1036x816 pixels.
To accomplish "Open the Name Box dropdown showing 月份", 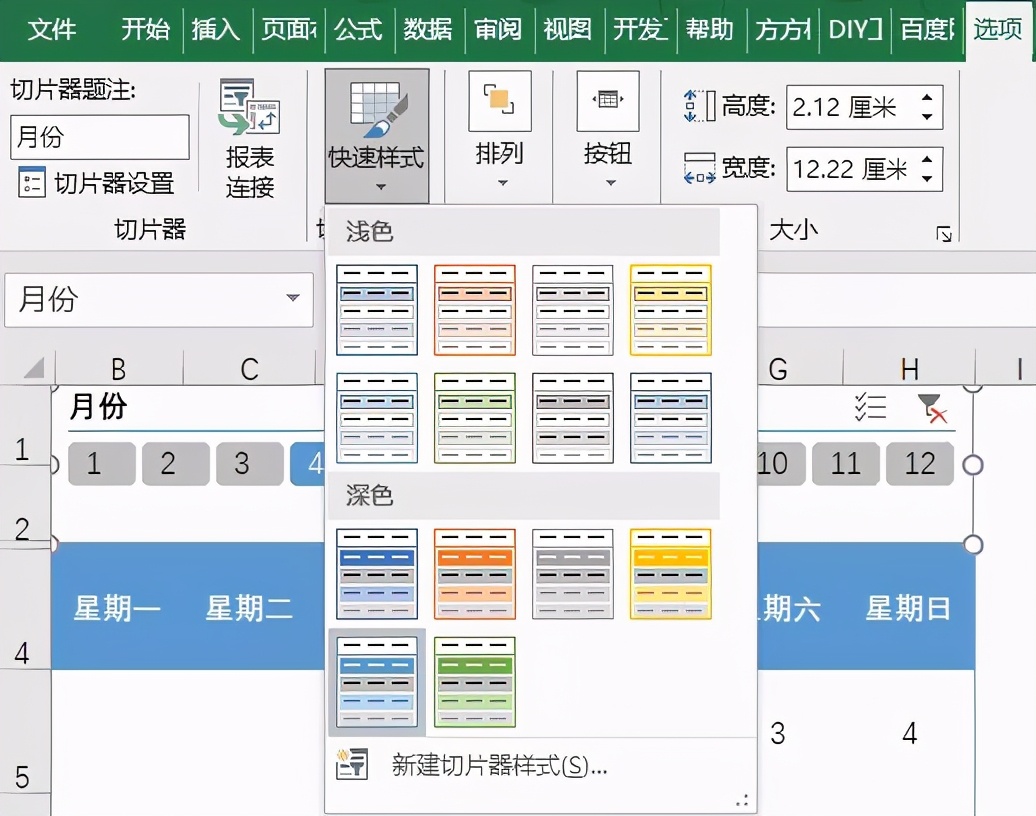I will (x=293, y=299).
